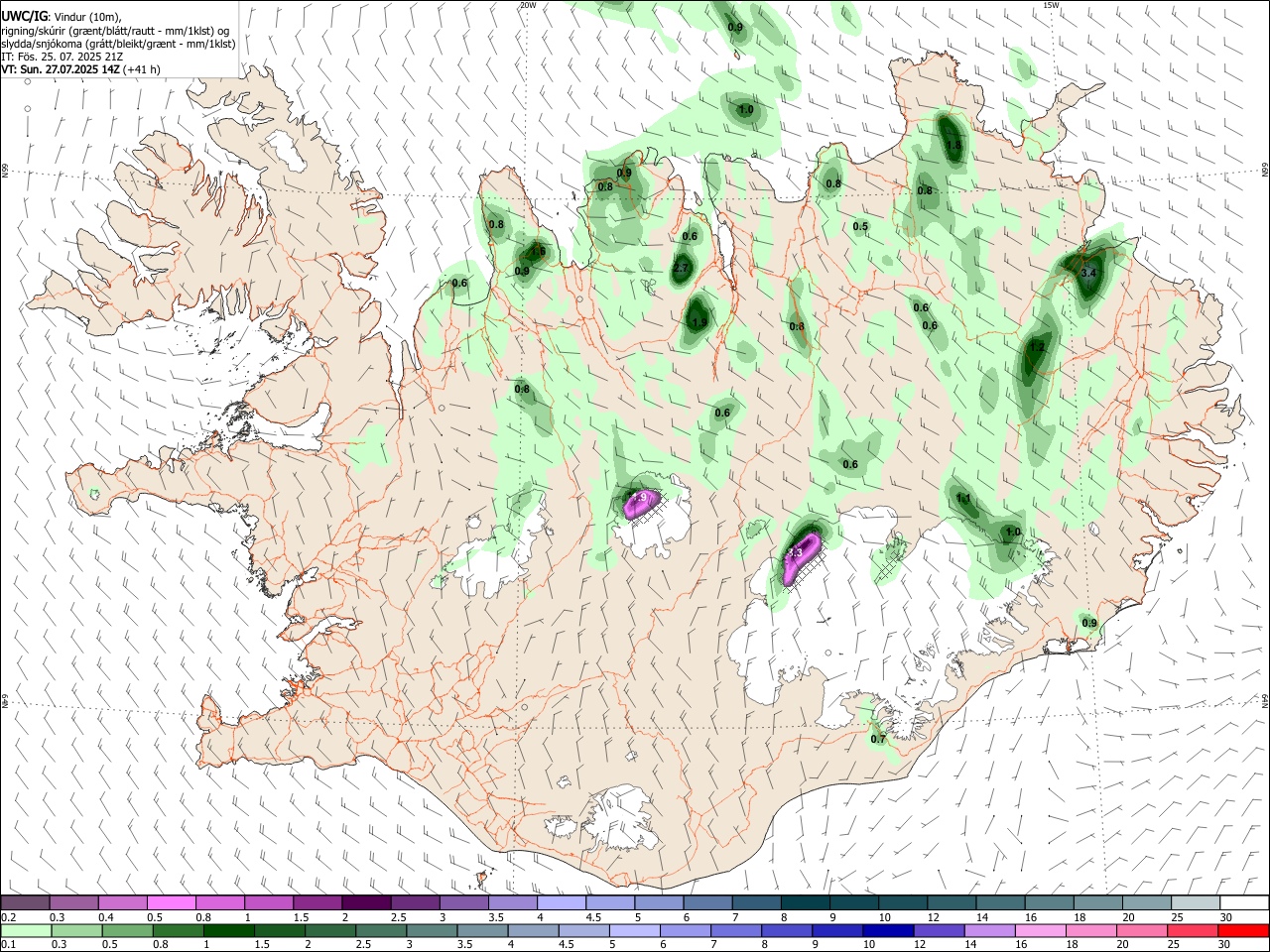Select the violet rain swatch between 14 and 16
The image size is (1270, 952).
coord(988,930)
